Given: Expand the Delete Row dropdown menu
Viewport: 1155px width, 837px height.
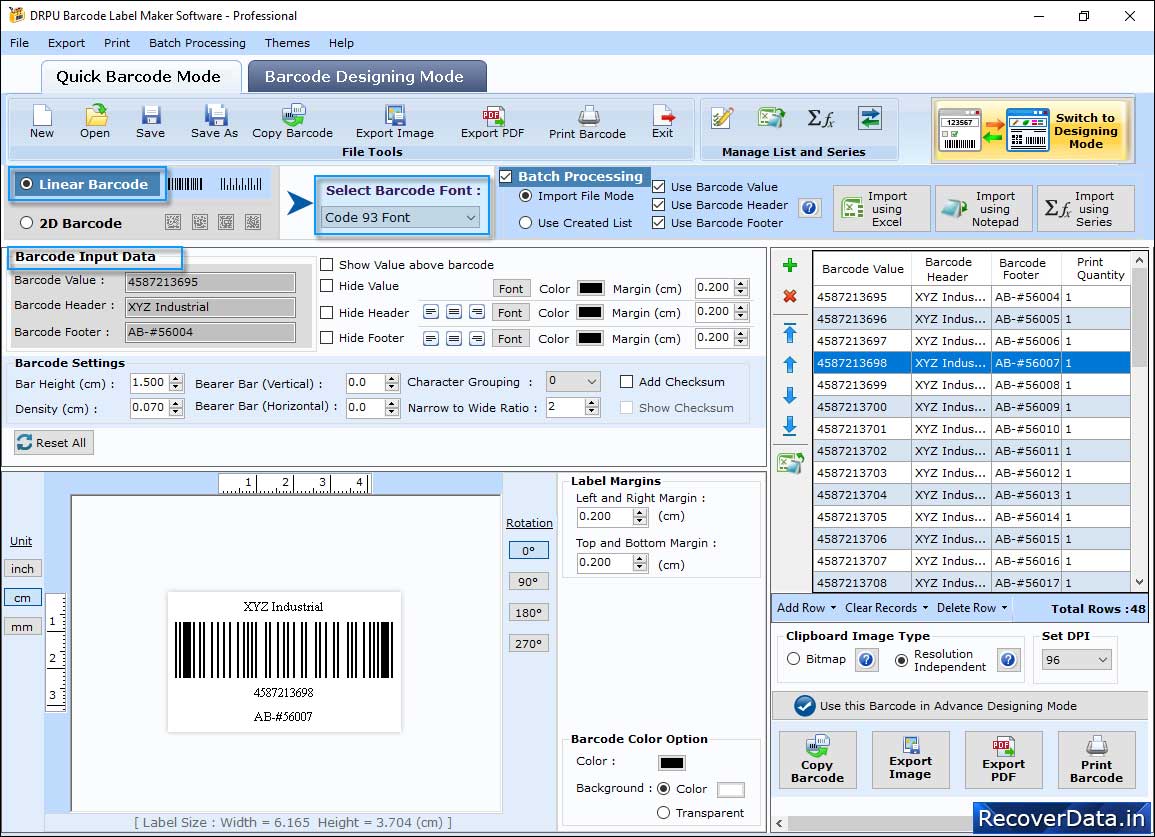Looking at the screenshot, I should [x=972, y=608].
